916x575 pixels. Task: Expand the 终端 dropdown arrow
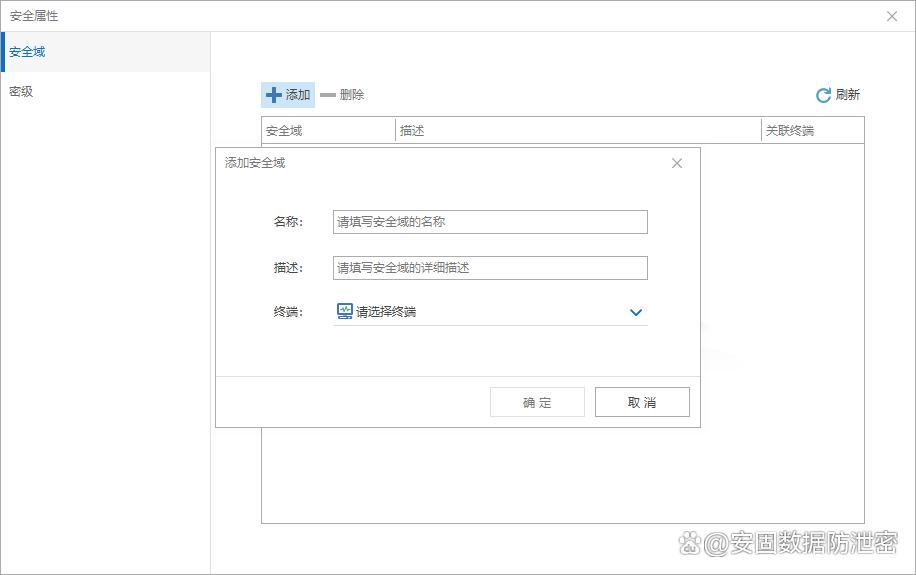(x=635, y=312)
